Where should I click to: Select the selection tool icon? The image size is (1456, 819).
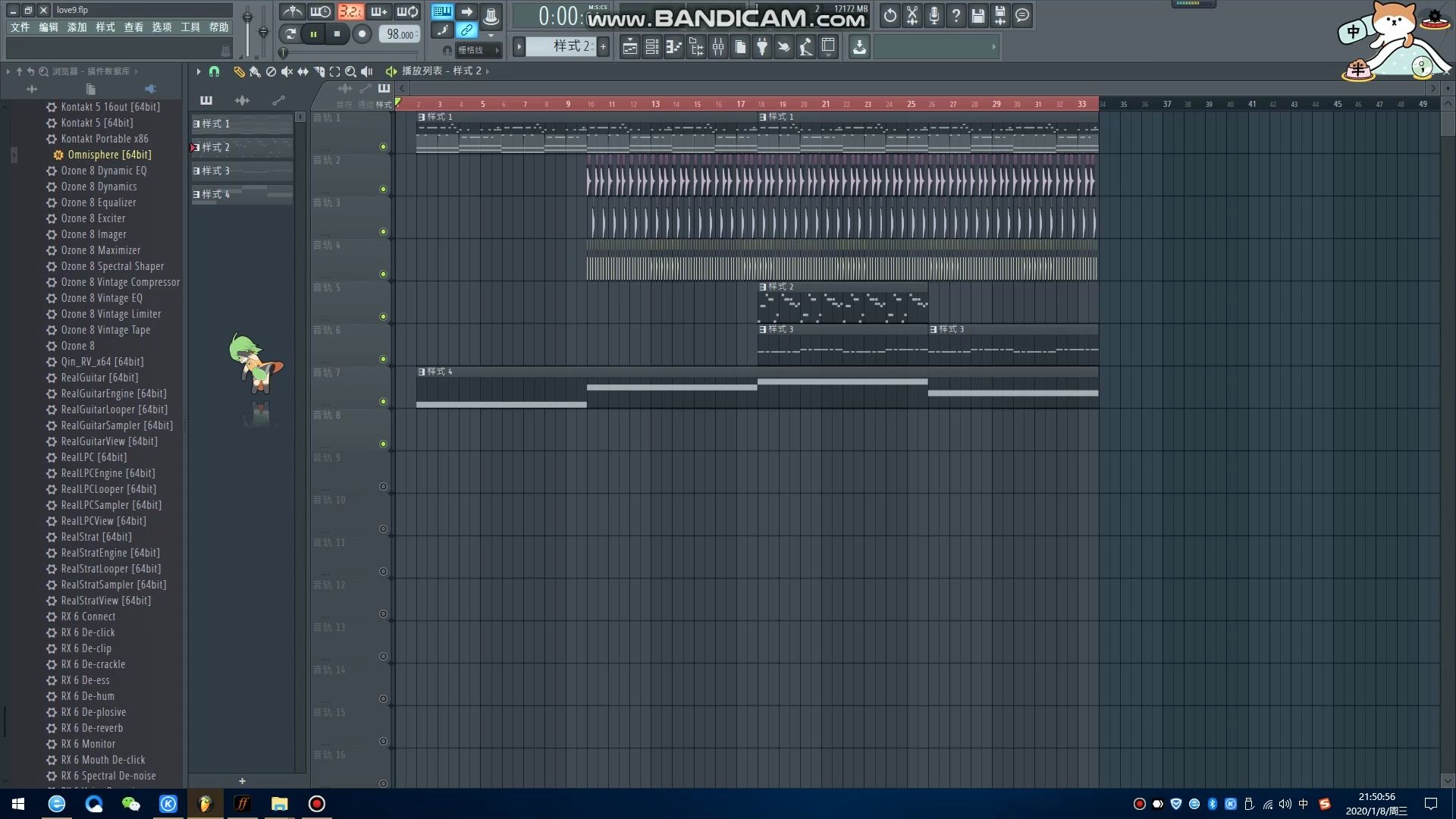tap(335, 71)
